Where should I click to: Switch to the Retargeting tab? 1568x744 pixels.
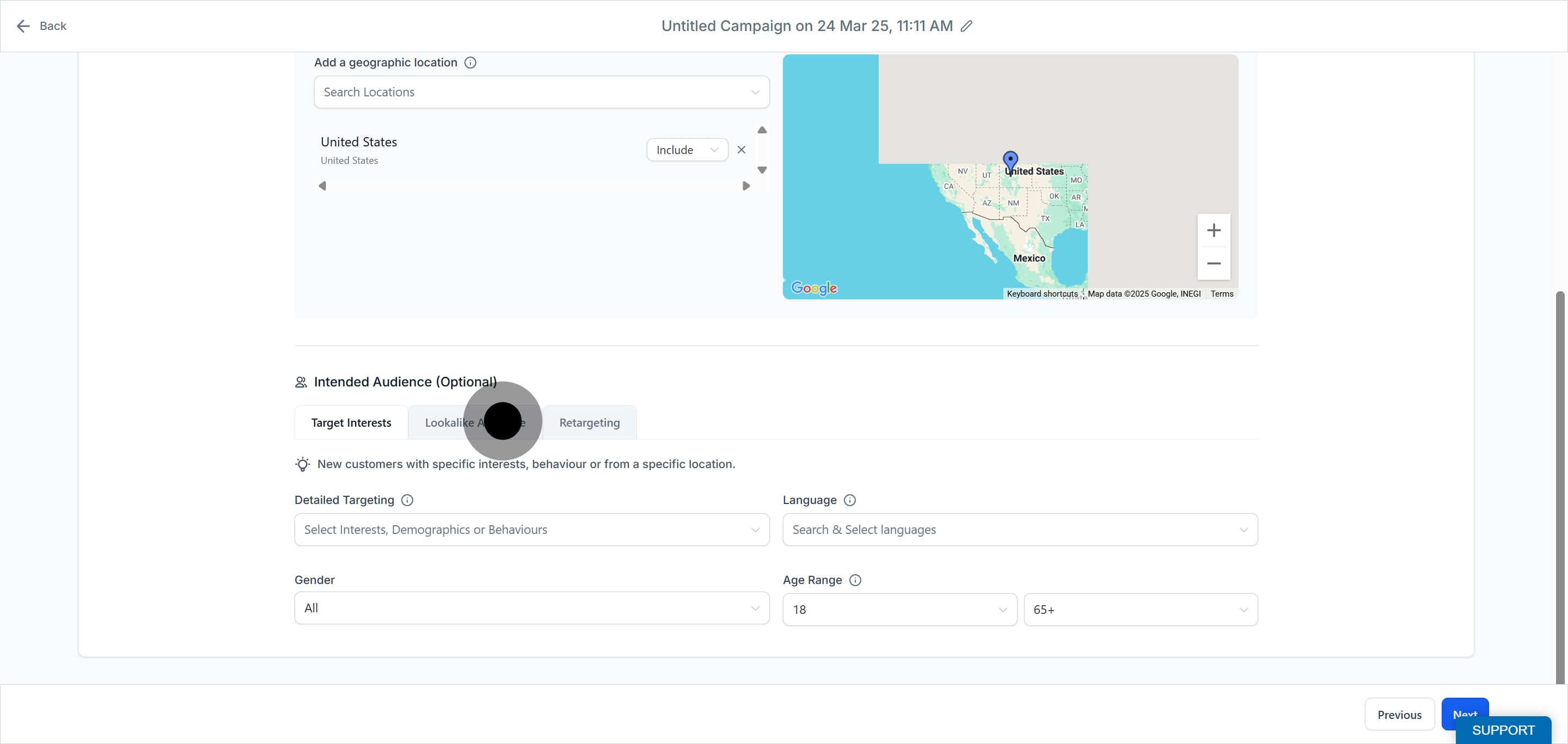point(589,423)
